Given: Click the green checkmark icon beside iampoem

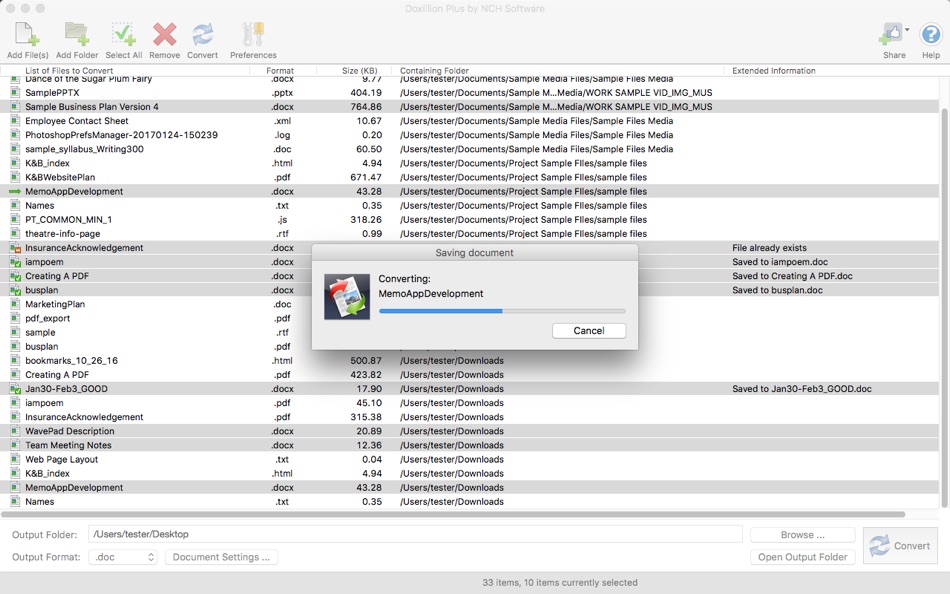Looking at the screenshot, I should [14, 262].
